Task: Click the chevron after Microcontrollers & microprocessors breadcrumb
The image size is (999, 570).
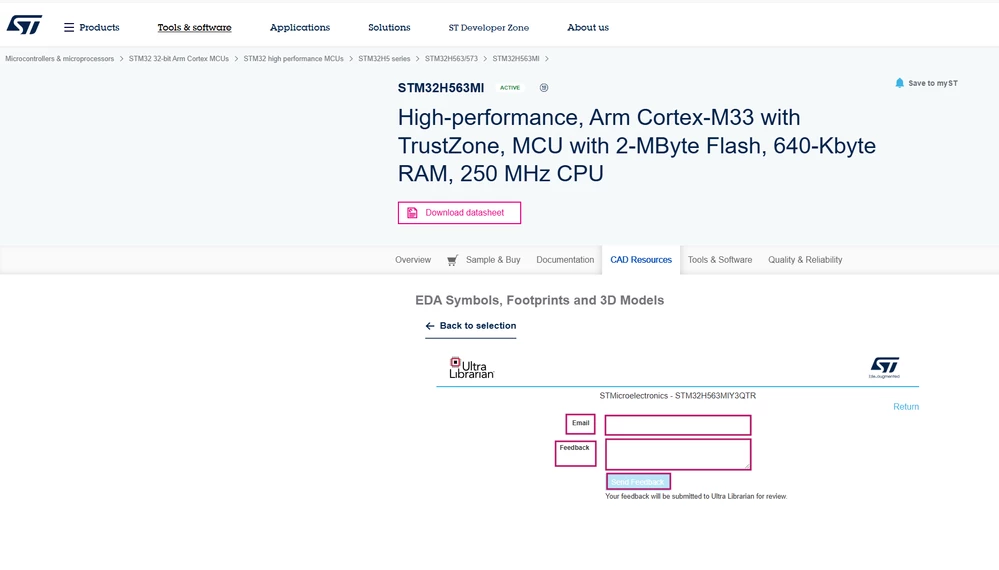Action: 121,59
